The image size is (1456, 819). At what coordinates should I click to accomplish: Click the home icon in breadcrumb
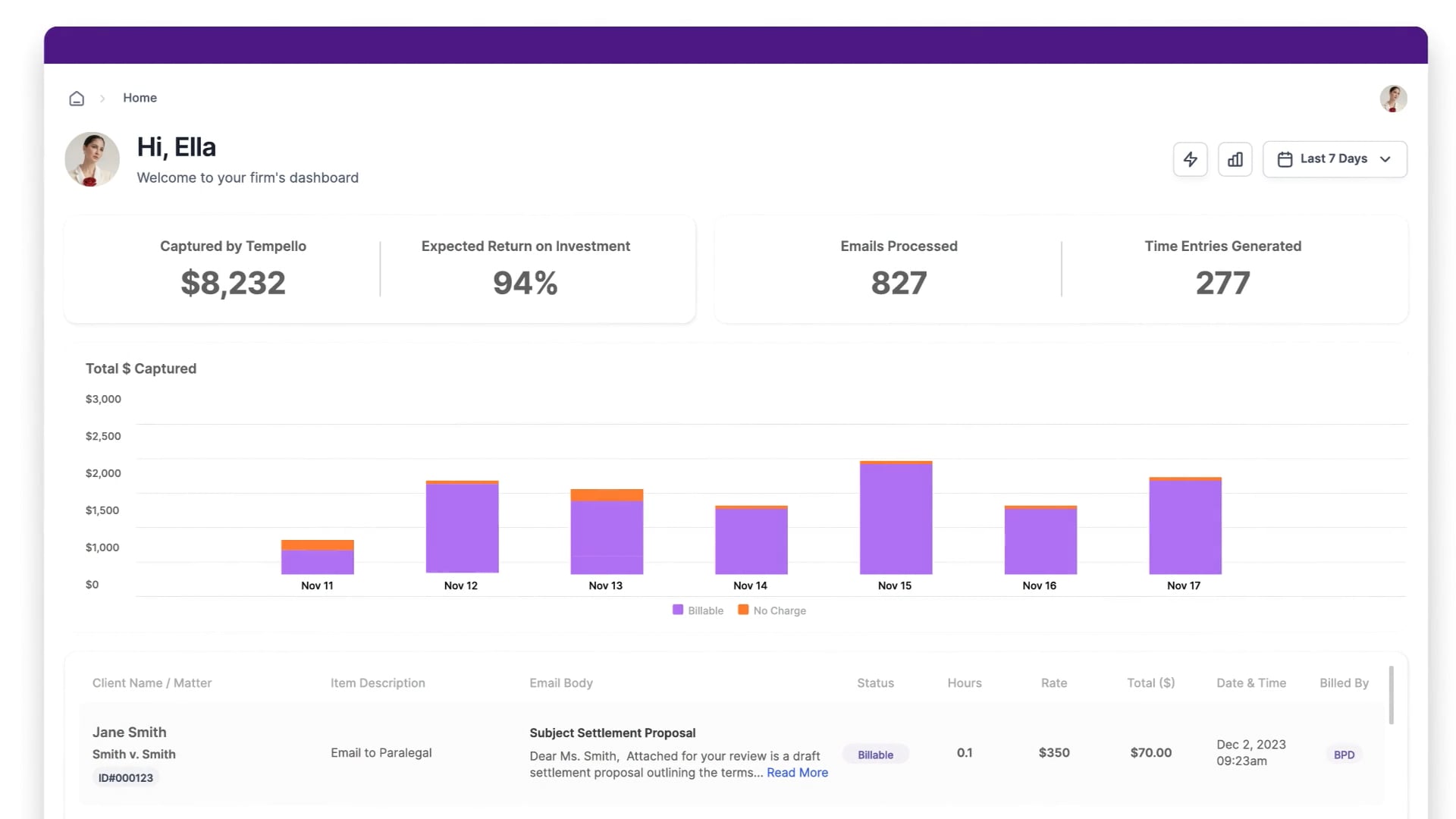77,99
